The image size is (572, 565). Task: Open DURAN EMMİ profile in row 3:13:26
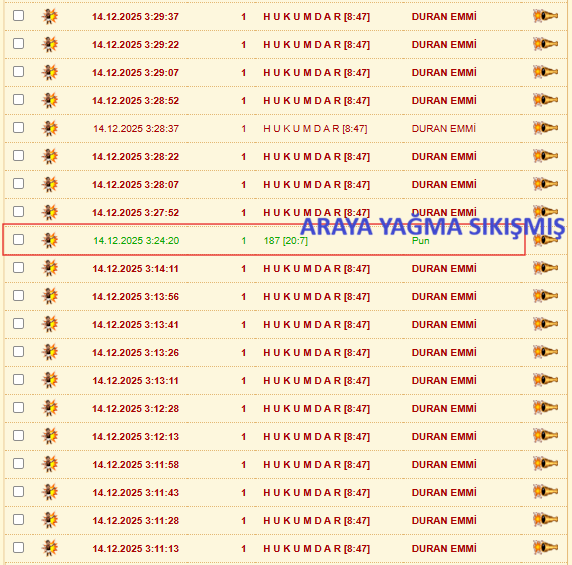click(x=444, y=352)
